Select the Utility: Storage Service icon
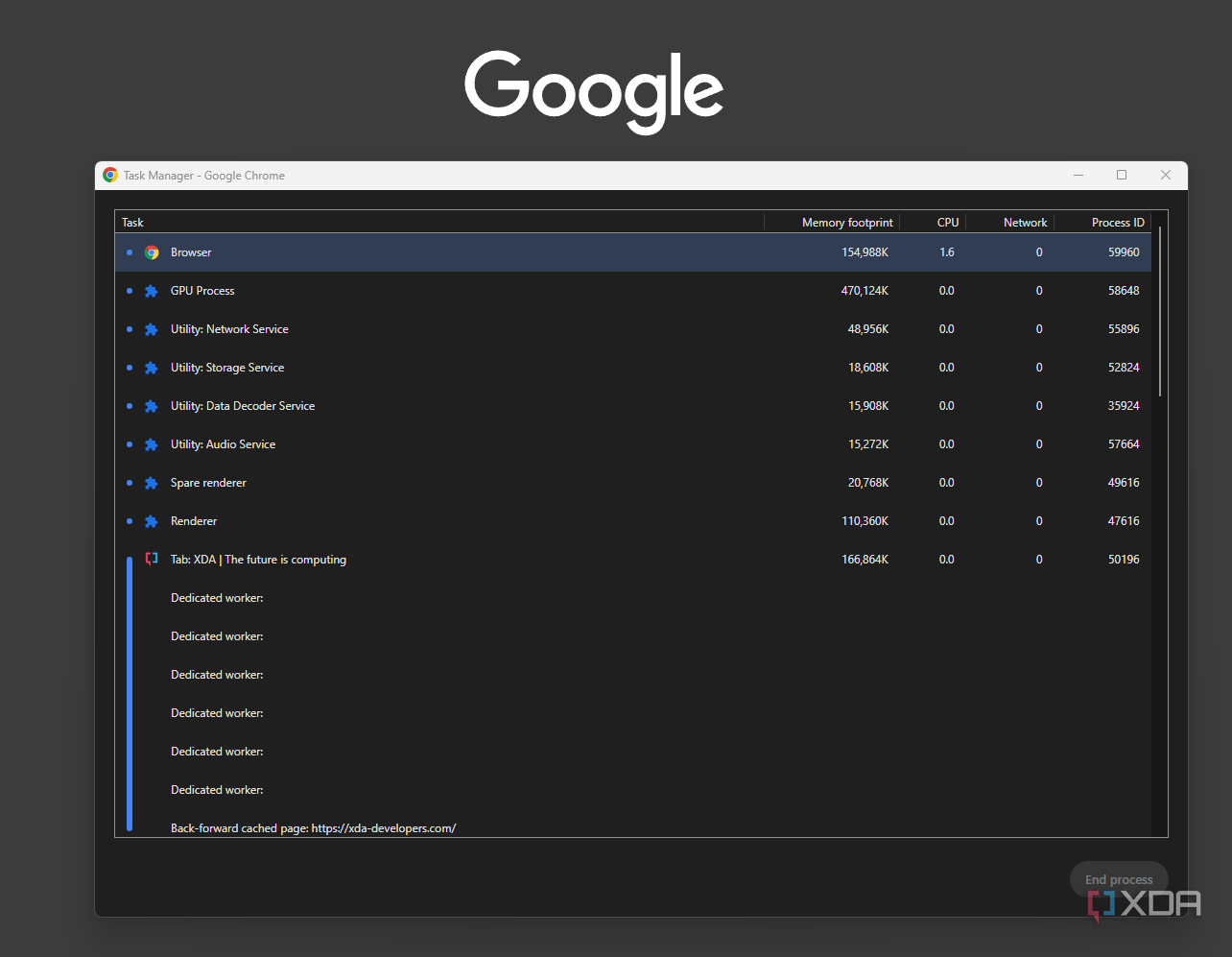Image resolution: width=1232 pixels, height=957 pixels. pyautogui.click(x=152, y=367)
